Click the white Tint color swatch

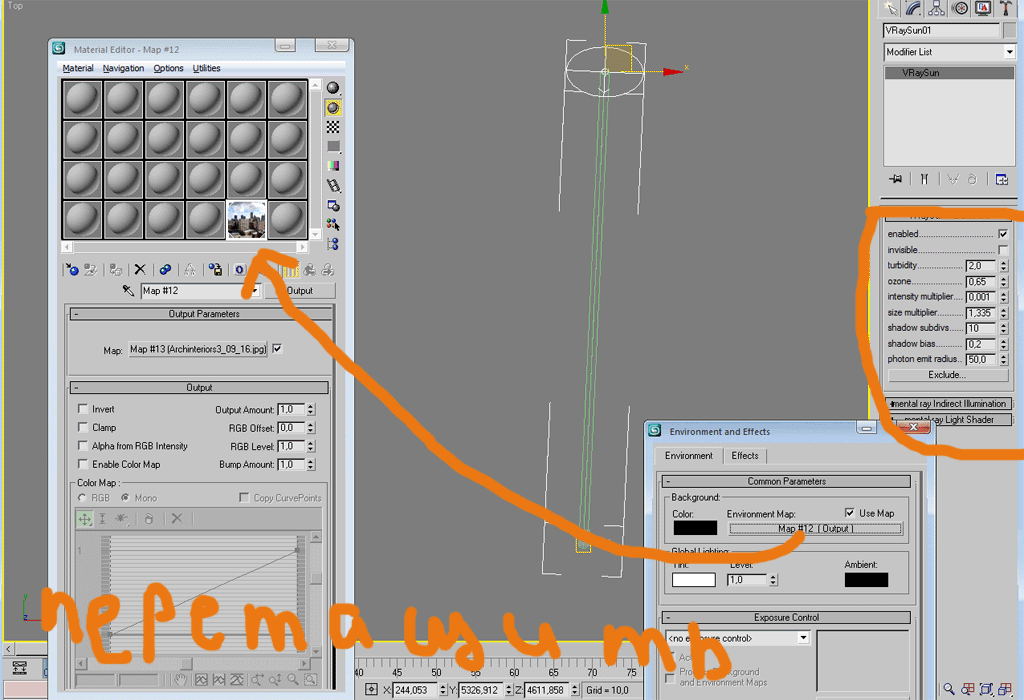[694, 580]
